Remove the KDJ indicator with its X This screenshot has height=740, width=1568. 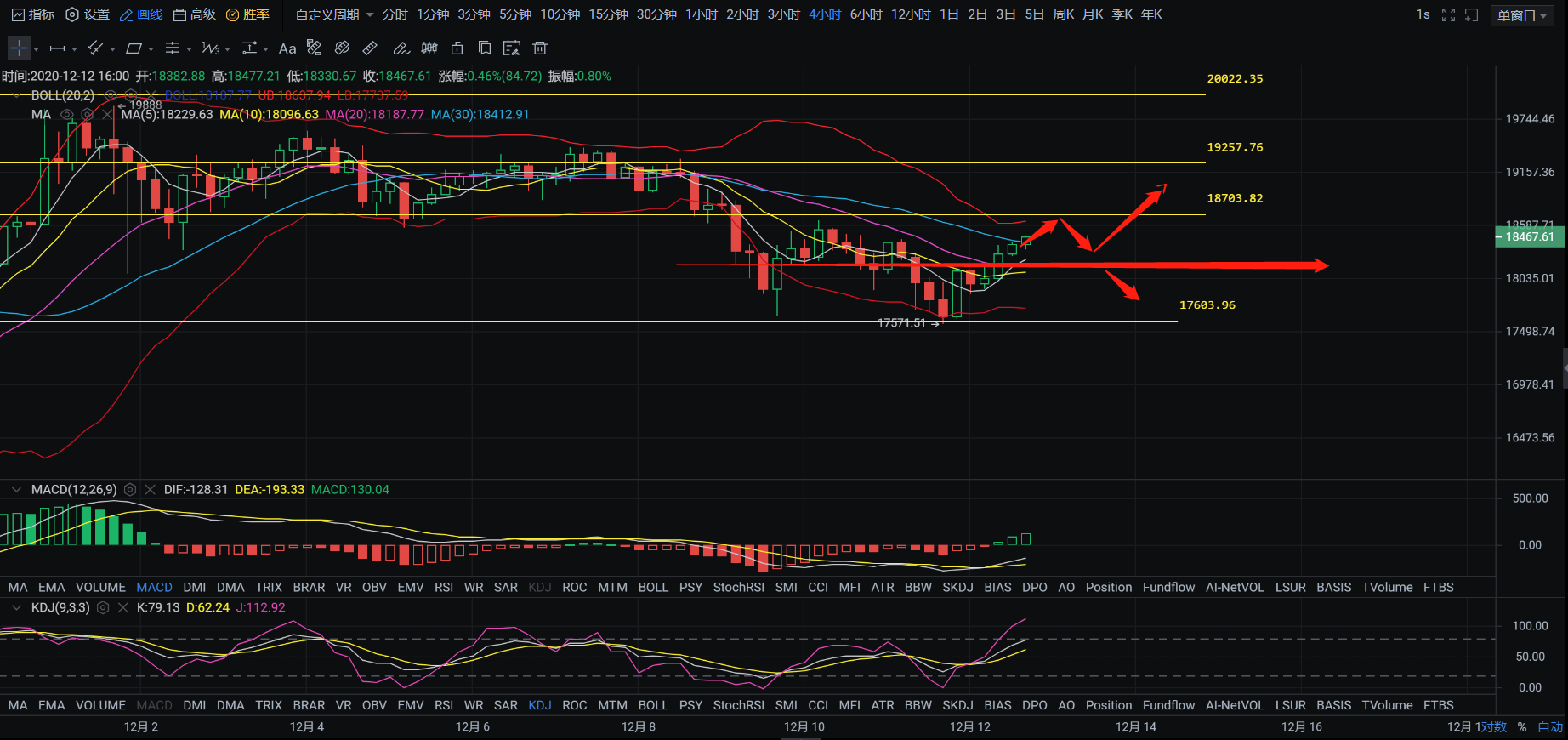122,608
